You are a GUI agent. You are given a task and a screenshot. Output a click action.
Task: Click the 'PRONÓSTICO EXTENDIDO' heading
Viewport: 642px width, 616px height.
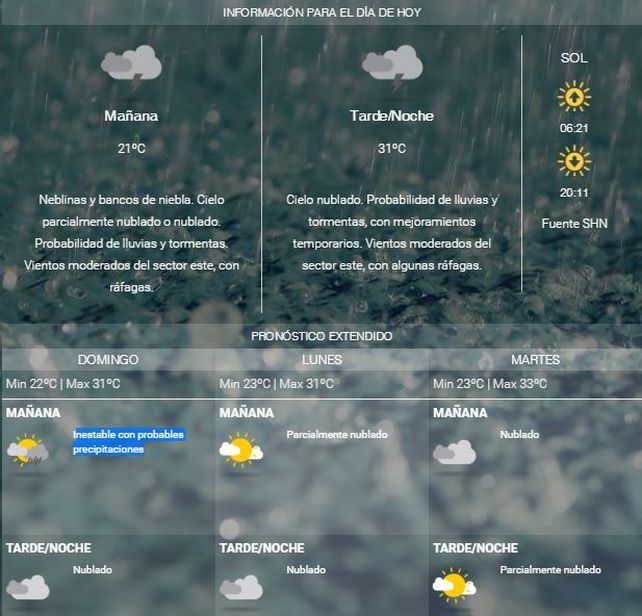[x=322, y=336]
